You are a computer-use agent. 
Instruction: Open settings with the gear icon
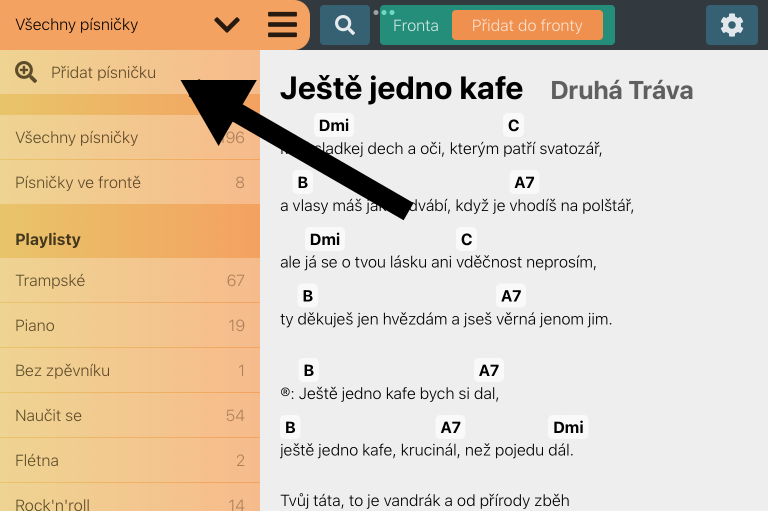[x=732, y=25]
